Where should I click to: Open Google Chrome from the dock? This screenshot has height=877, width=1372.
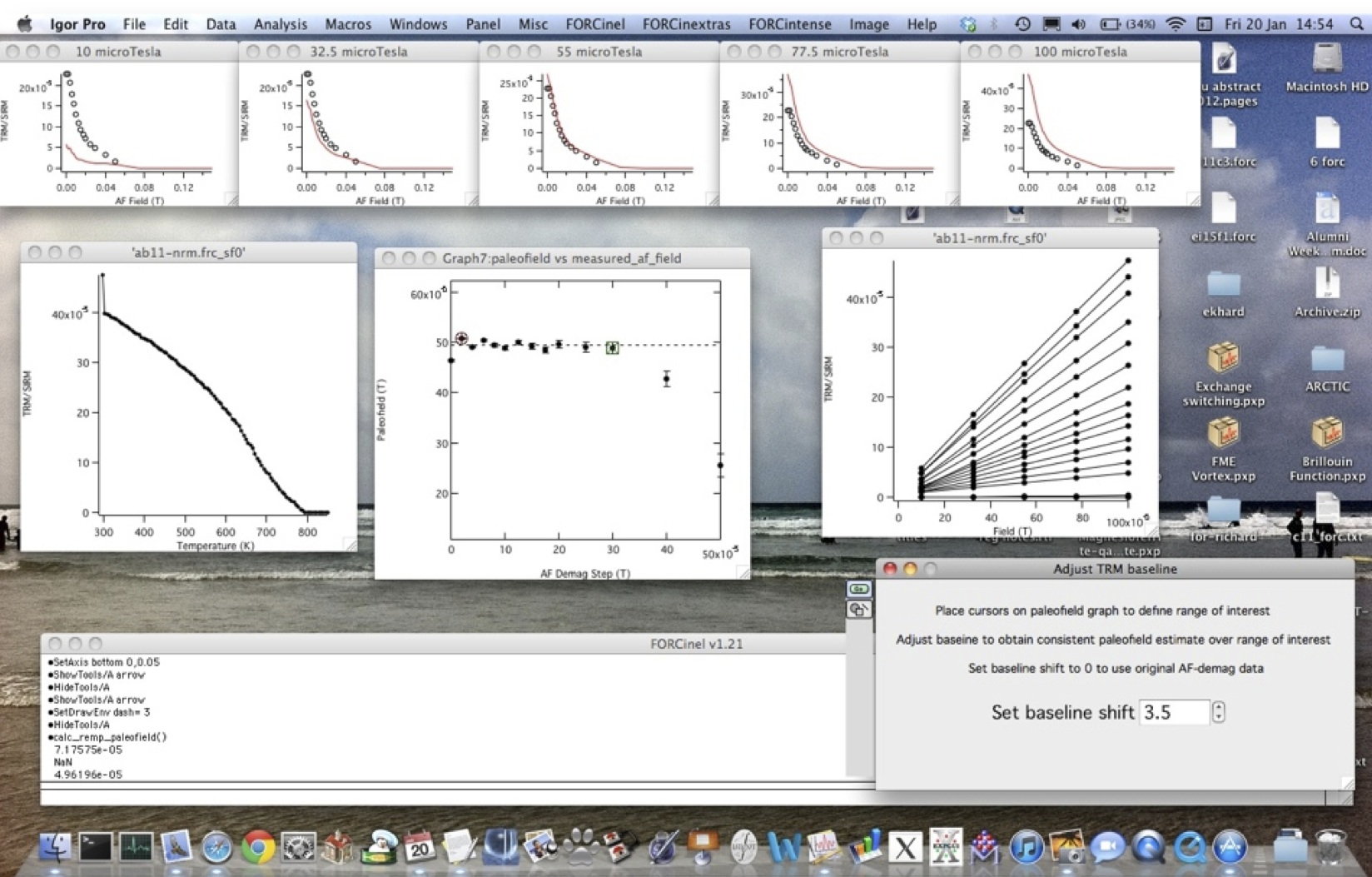click(258, 848)
